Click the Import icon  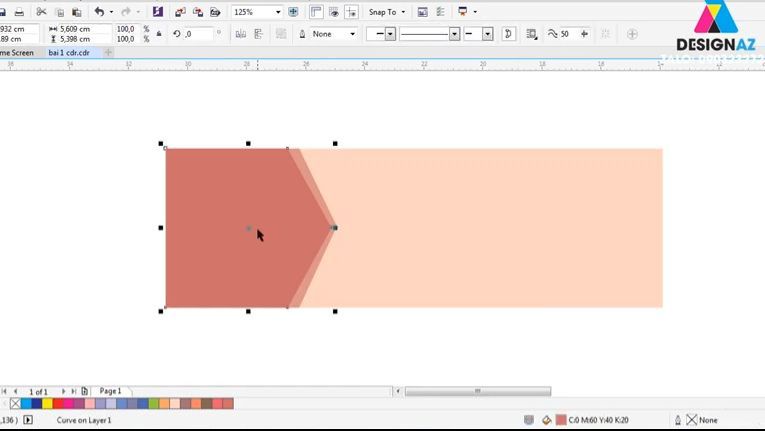tap(179, 12)
